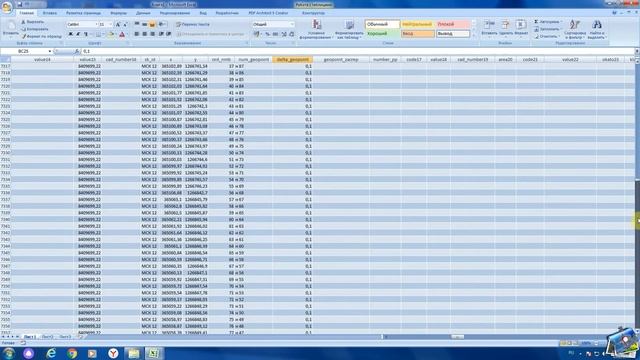Screen dimensions: 640x360
Task: Open the round Office button menu
Action: (7, 7)
